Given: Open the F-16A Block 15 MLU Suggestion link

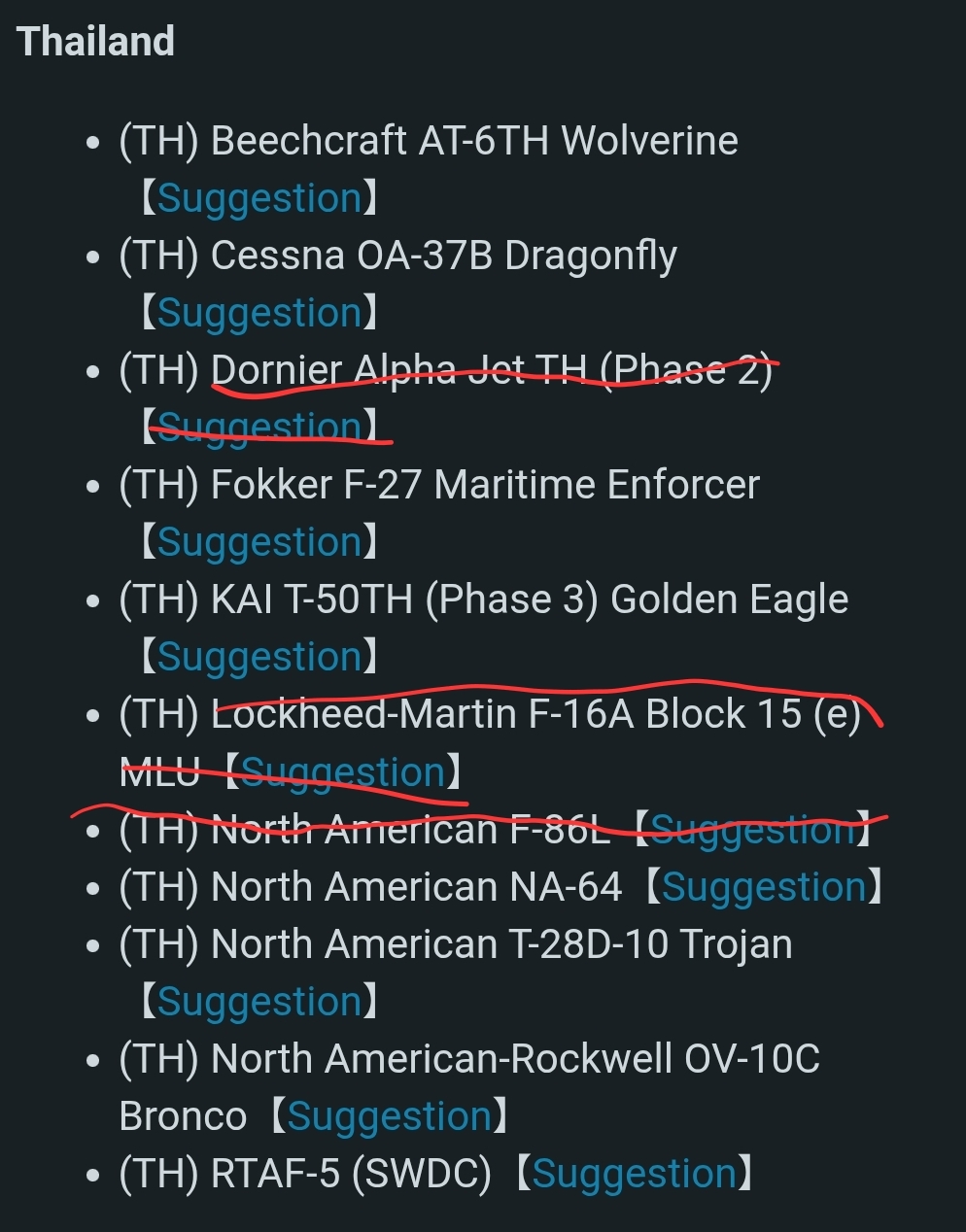Looking at the screenshot, I should point(343,772).
